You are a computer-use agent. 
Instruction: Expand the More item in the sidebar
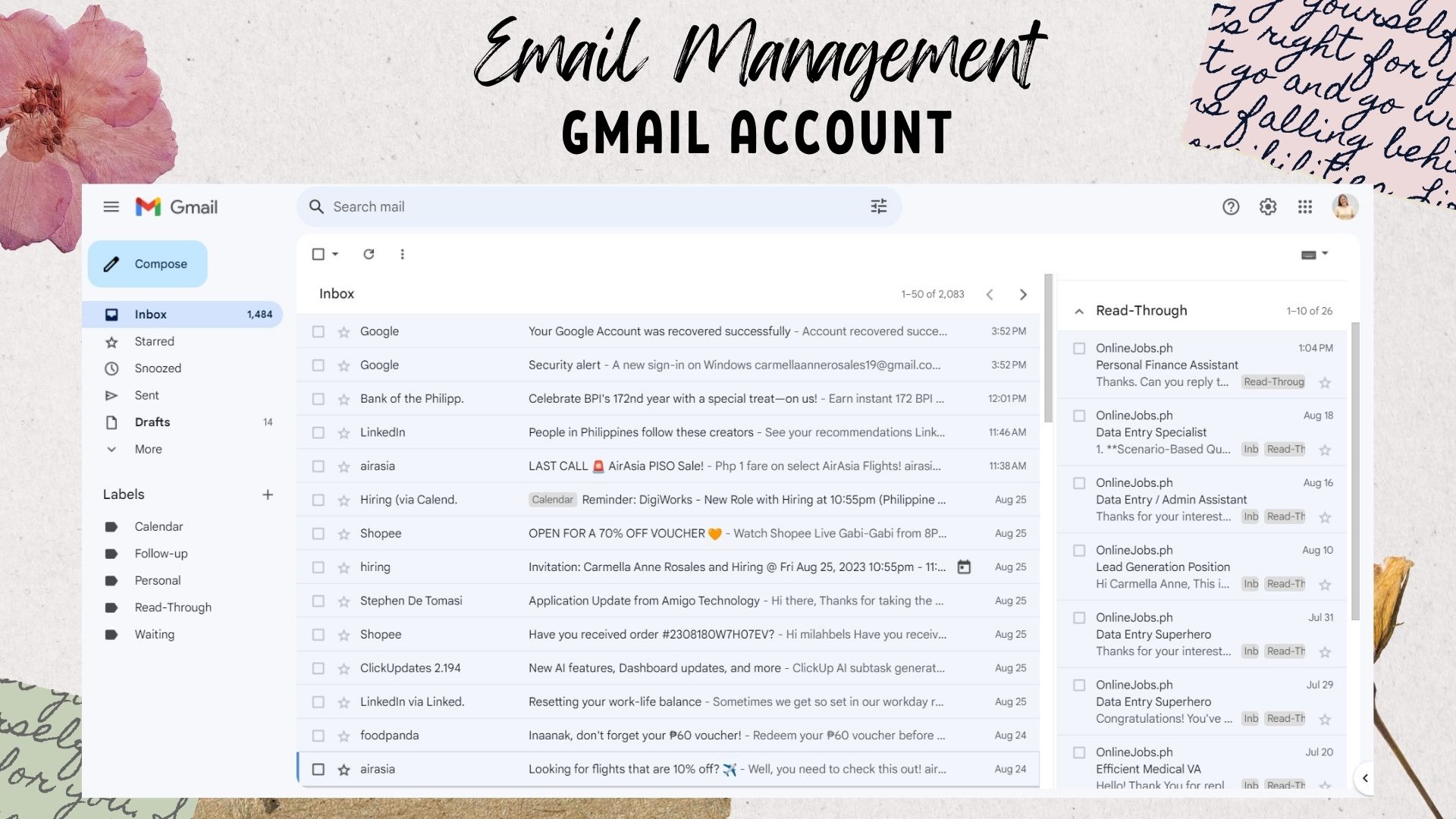click(x=148, y=450)
